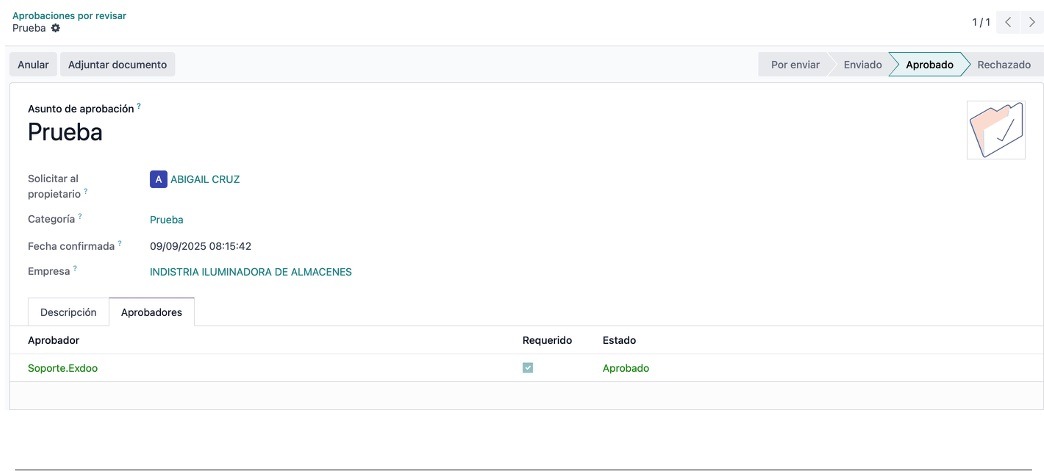Go to the previous record arrow

coord(1009,22)
